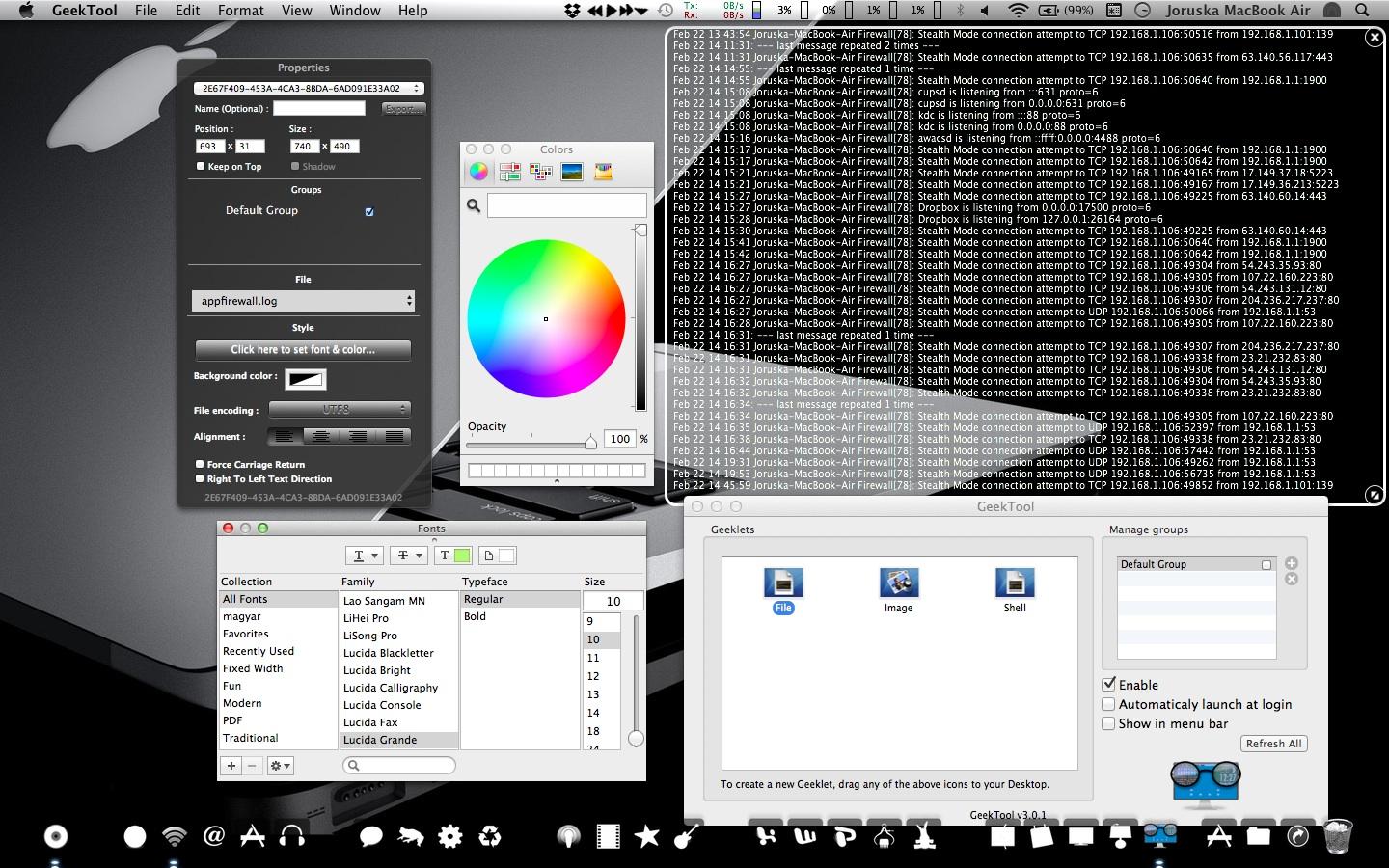Click the add group plus icon

[x=1292, y=563]
